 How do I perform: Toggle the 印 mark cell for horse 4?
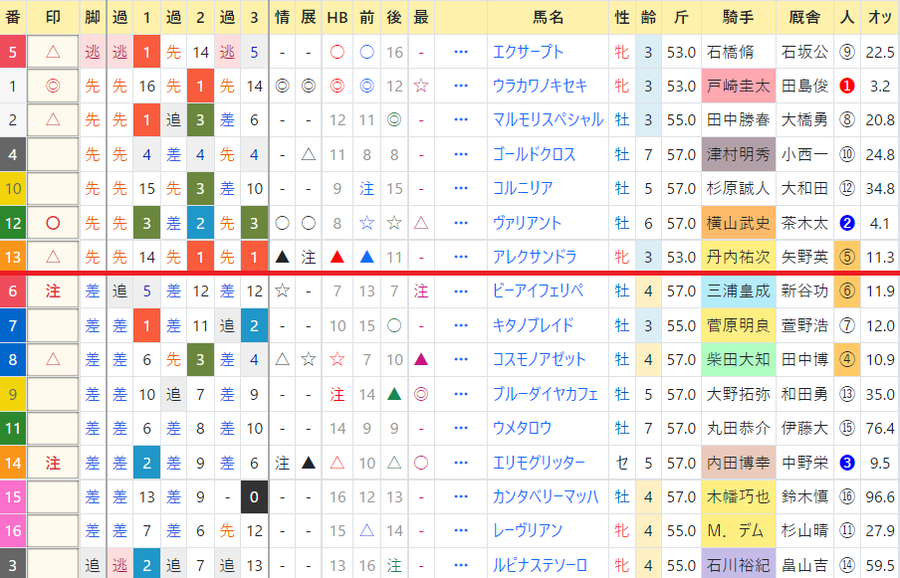coord(53,154)
